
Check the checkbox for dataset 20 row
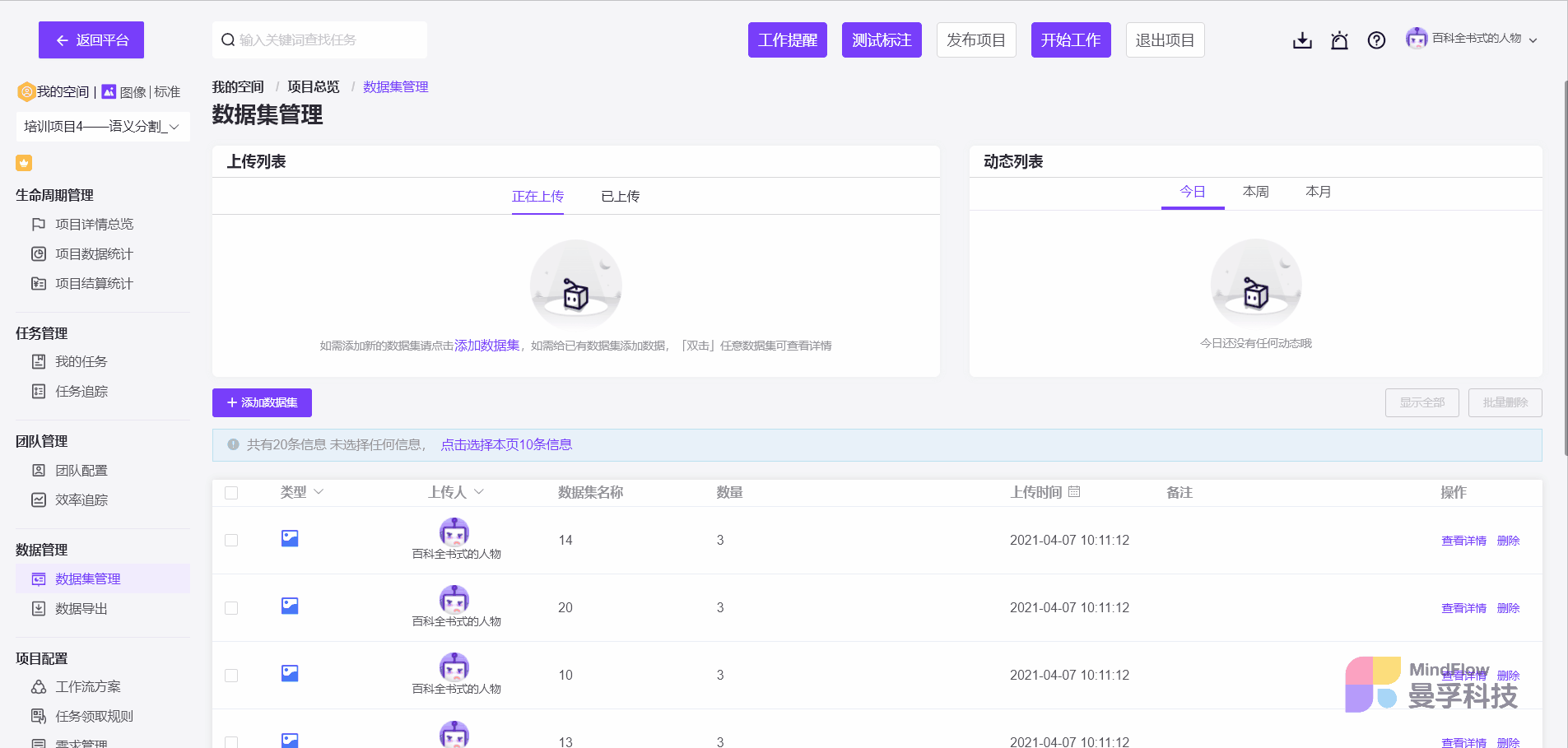(231, 607)
